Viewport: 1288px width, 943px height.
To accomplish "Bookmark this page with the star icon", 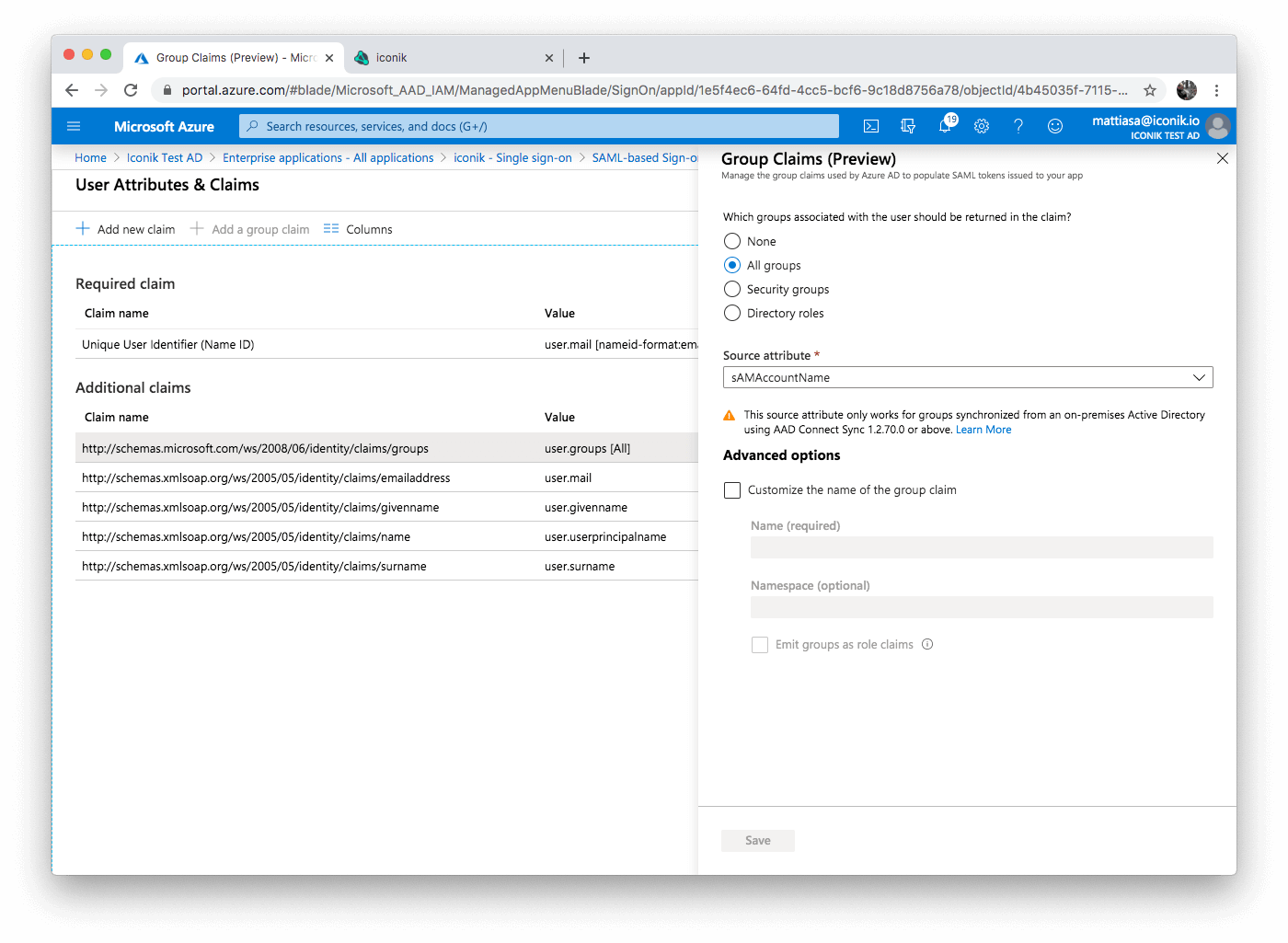I will 1150,90.
